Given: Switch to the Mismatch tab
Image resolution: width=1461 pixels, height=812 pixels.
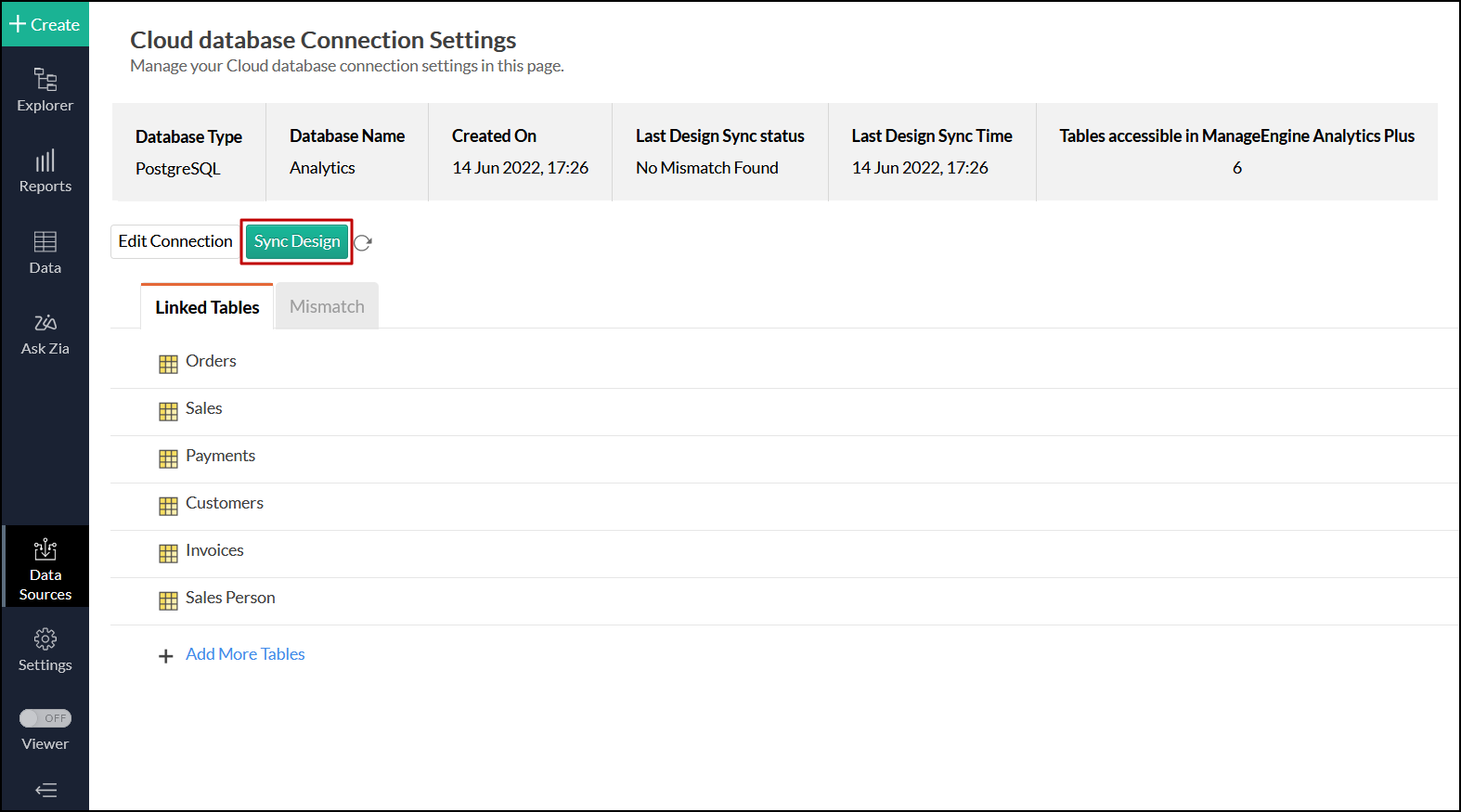Looking at the screenshot, I should 327,306.
